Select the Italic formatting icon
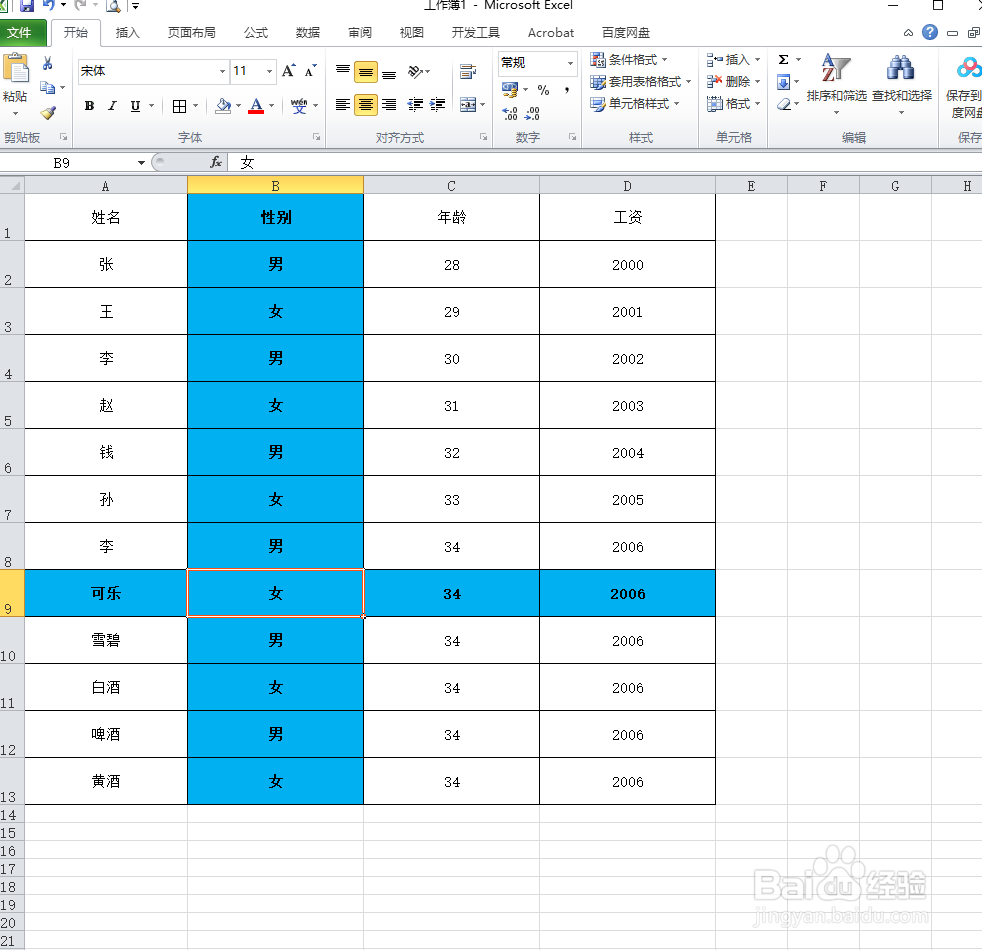The width and height of the screenshot is (982, 950). coord(110,105)
